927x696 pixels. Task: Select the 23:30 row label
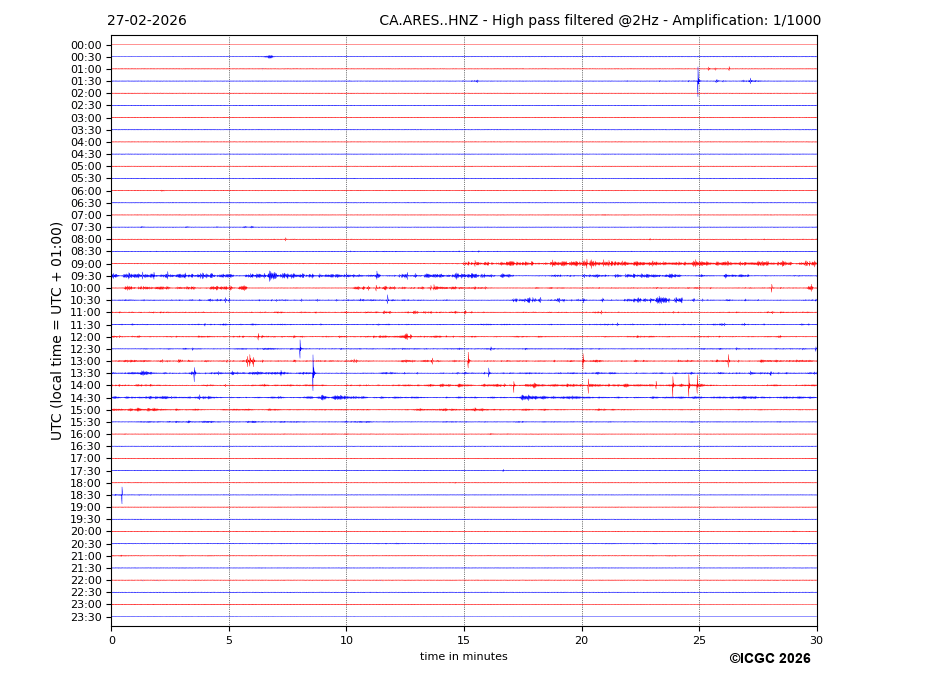(x=86, y=617)
